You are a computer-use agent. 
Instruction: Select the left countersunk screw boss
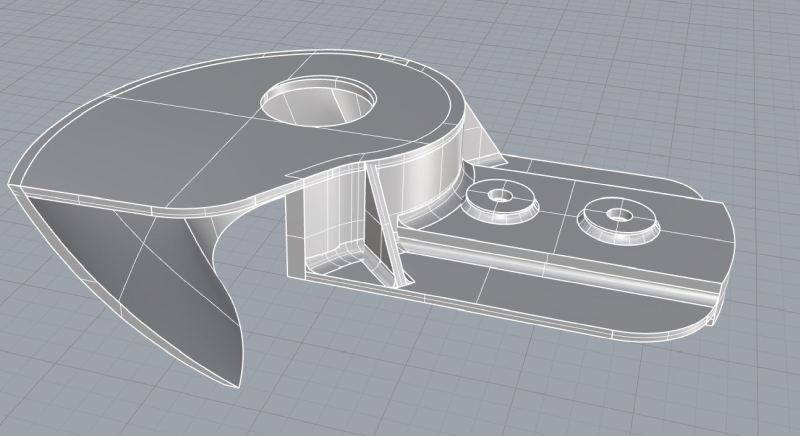pyautogui.click(x=502, y=201)
